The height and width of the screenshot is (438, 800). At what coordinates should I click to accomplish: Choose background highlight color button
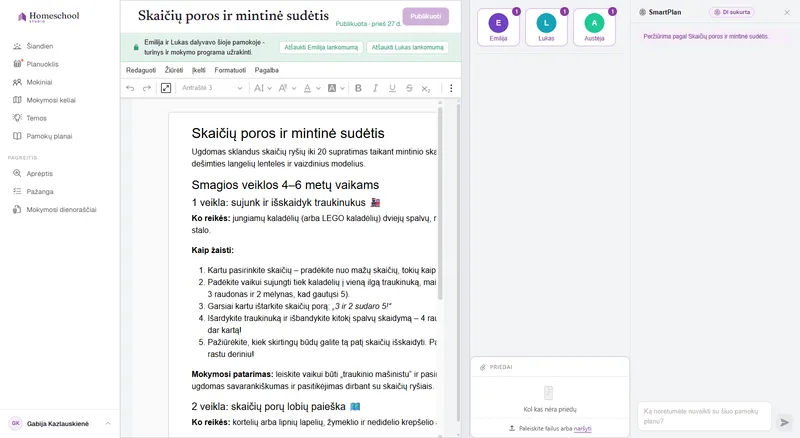point(332,88)
